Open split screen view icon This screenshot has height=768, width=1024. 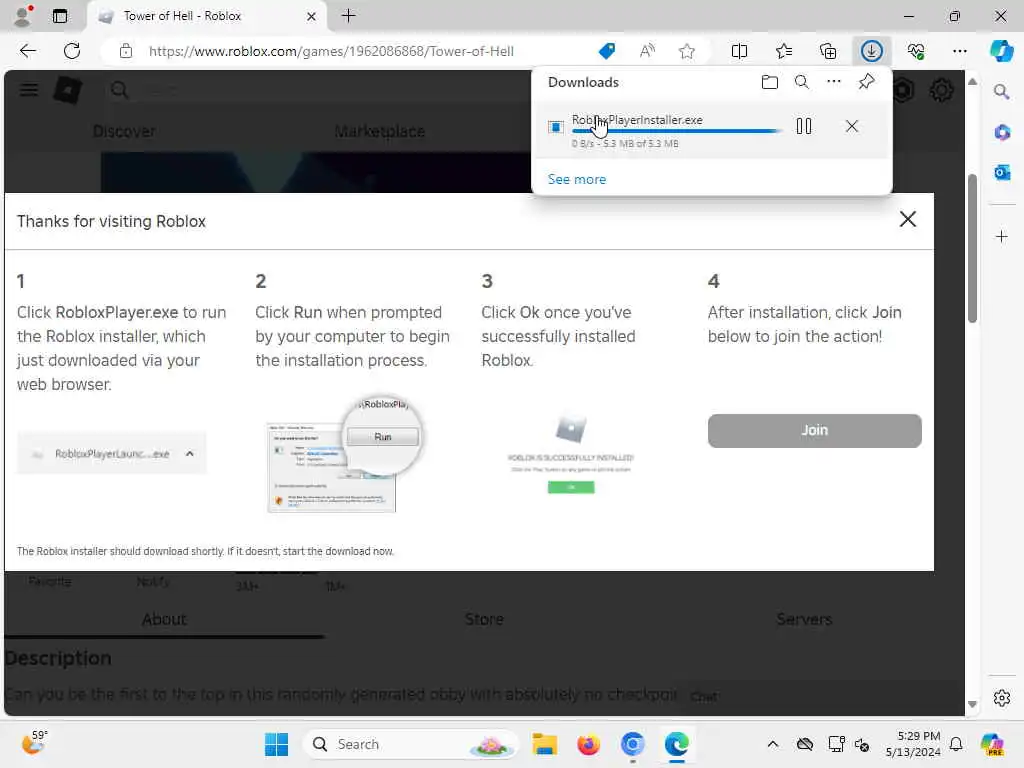pos(739,51)
